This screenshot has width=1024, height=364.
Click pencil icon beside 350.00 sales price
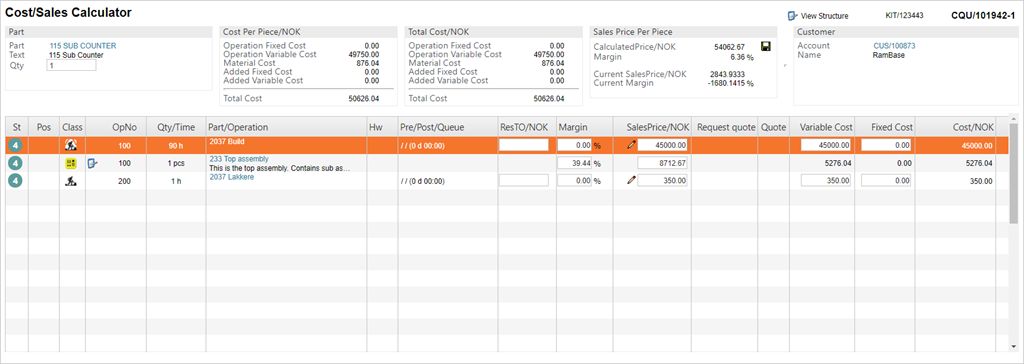click(x=631, y=181)
